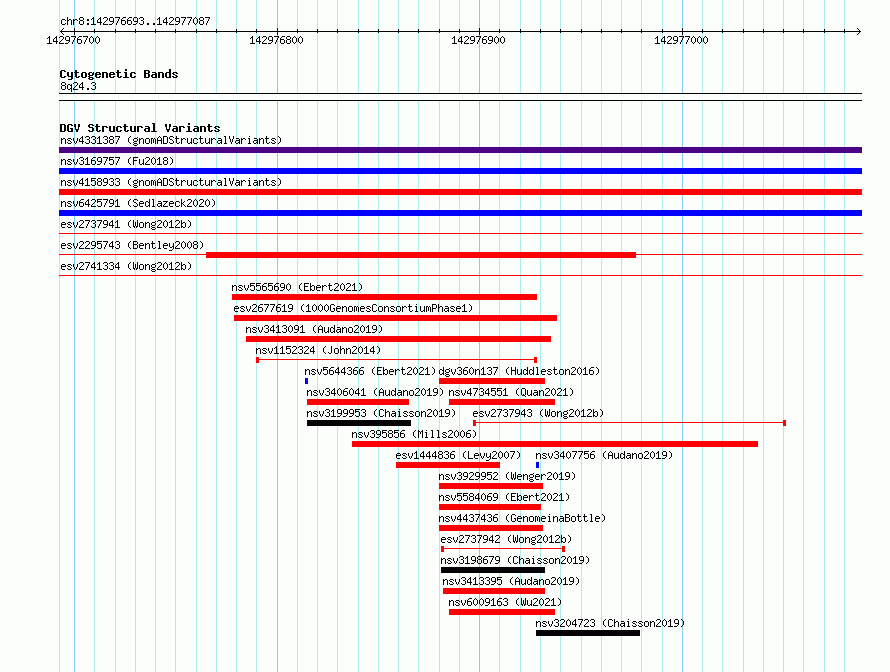
Task: Click the thin esv2737942 span line
Action: (503, 549)
